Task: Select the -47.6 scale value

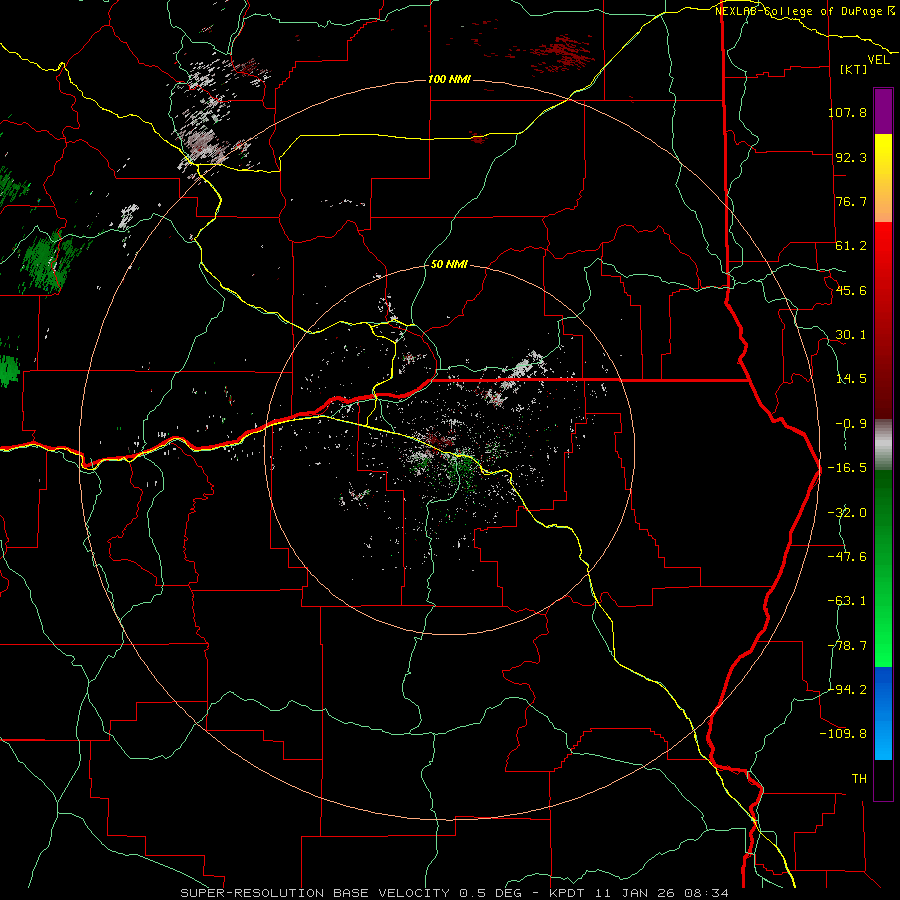Action: (x=847, y=557)
